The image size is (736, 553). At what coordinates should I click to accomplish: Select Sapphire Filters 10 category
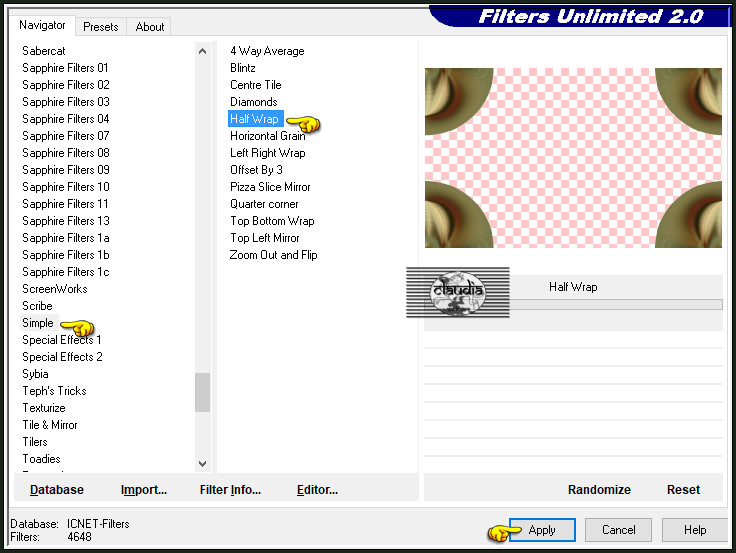(66, 187)
